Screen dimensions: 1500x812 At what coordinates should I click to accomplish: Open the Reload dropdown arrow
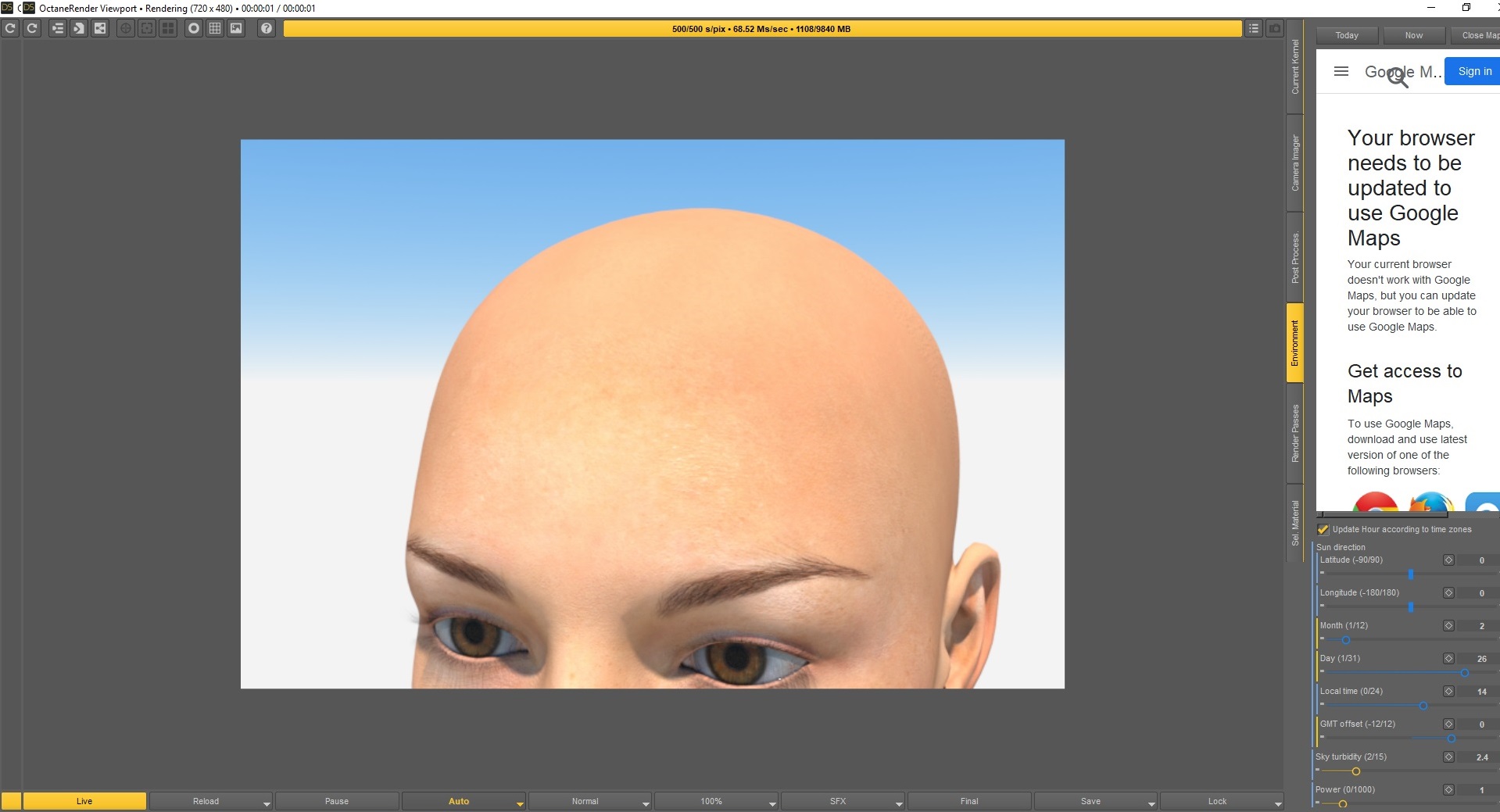click(267, 803)
